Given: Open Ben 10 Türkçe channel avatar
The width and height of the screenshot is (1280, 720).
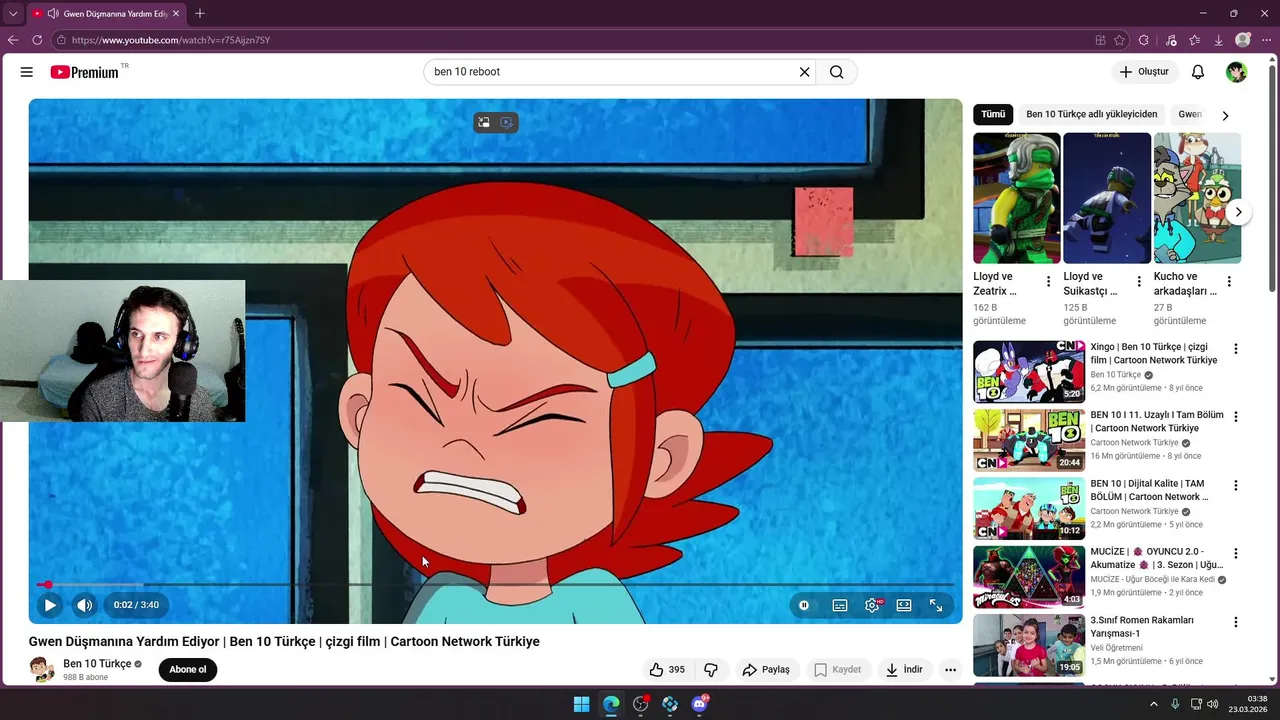Looking at the screenshot, I should (x=42, y=670).
